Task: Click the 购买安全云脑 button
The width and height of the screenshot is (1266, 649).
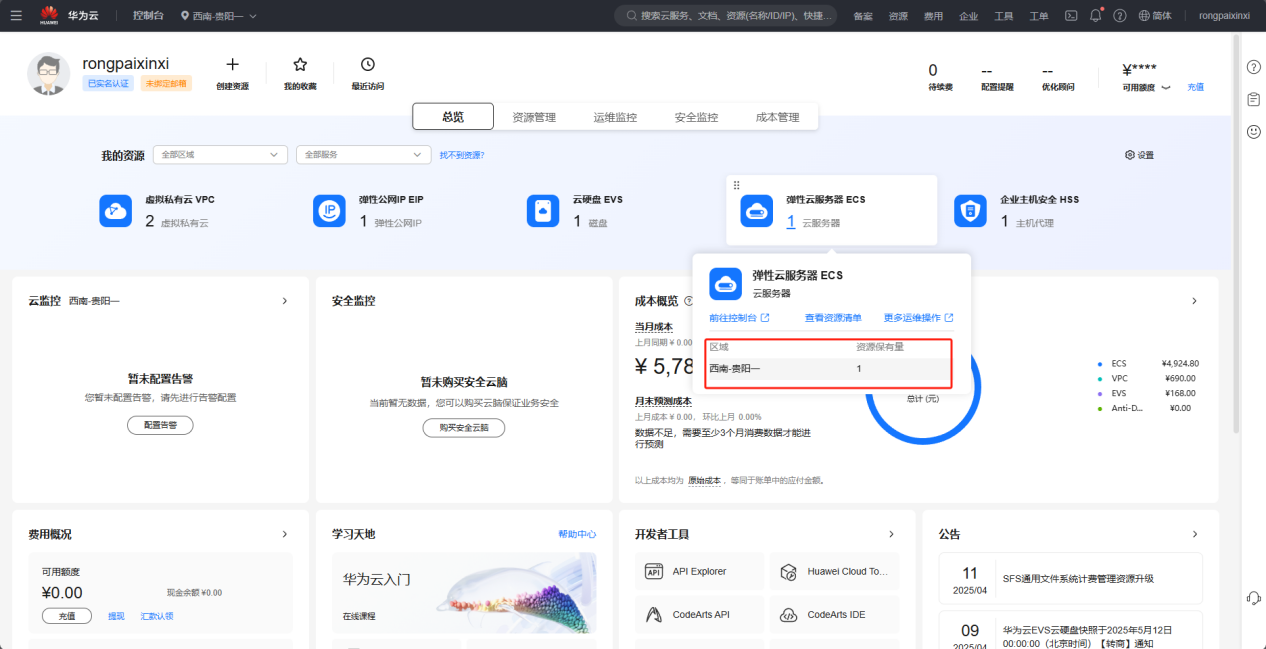Action: (x=464, y=428)
